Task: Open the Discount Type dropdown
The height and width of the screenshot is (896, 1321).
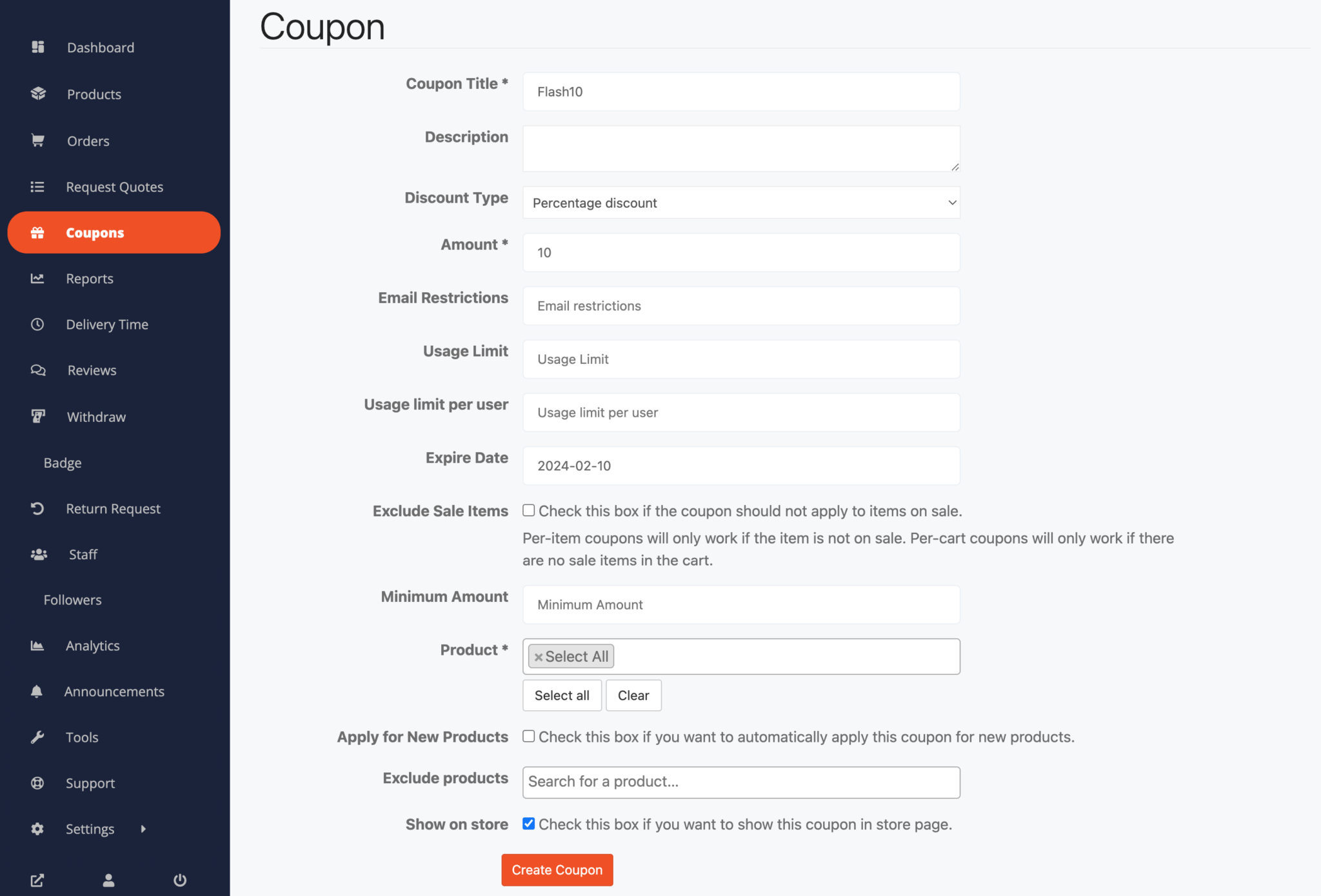Action: tap(740, 203)
